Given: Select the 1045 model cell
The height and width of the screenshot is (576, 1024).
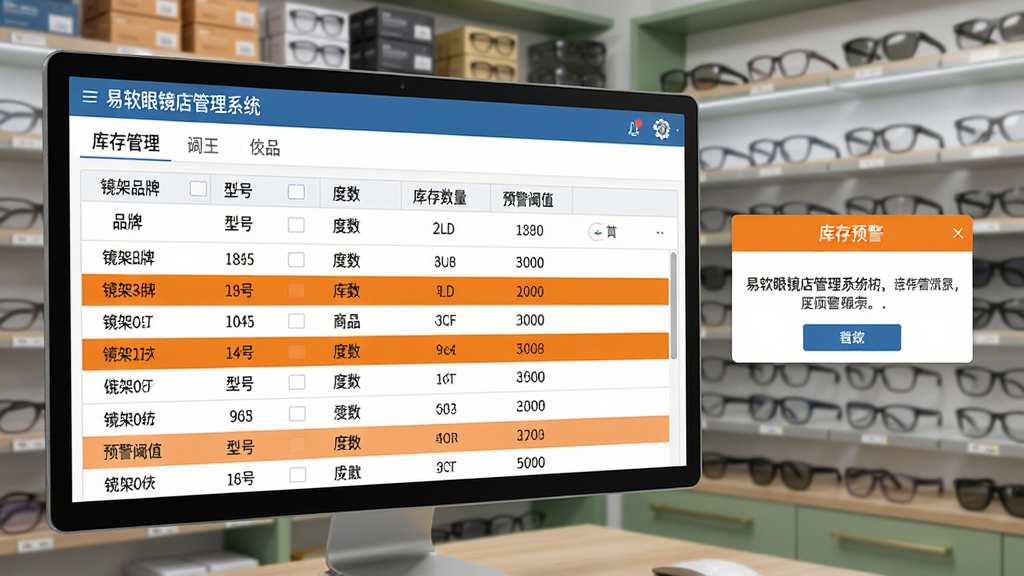Looking at the screenshot, I should tap(240, 321).
